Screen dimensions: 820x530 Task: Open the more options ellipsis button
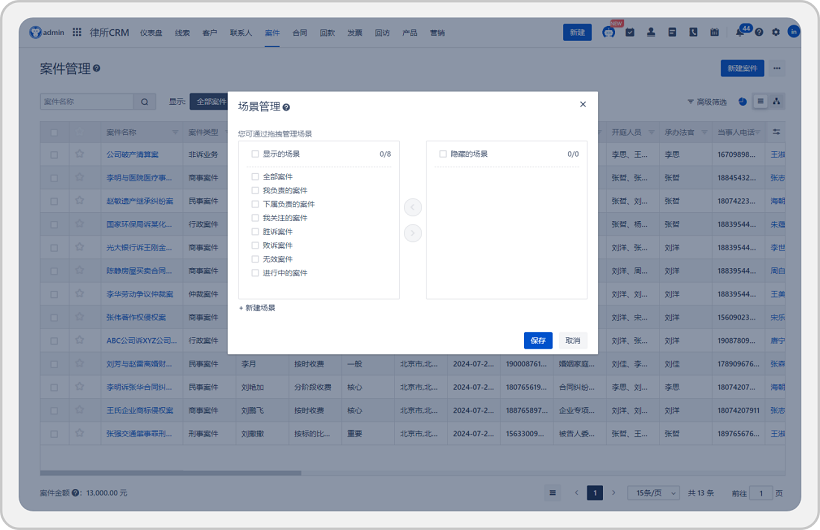777,68
